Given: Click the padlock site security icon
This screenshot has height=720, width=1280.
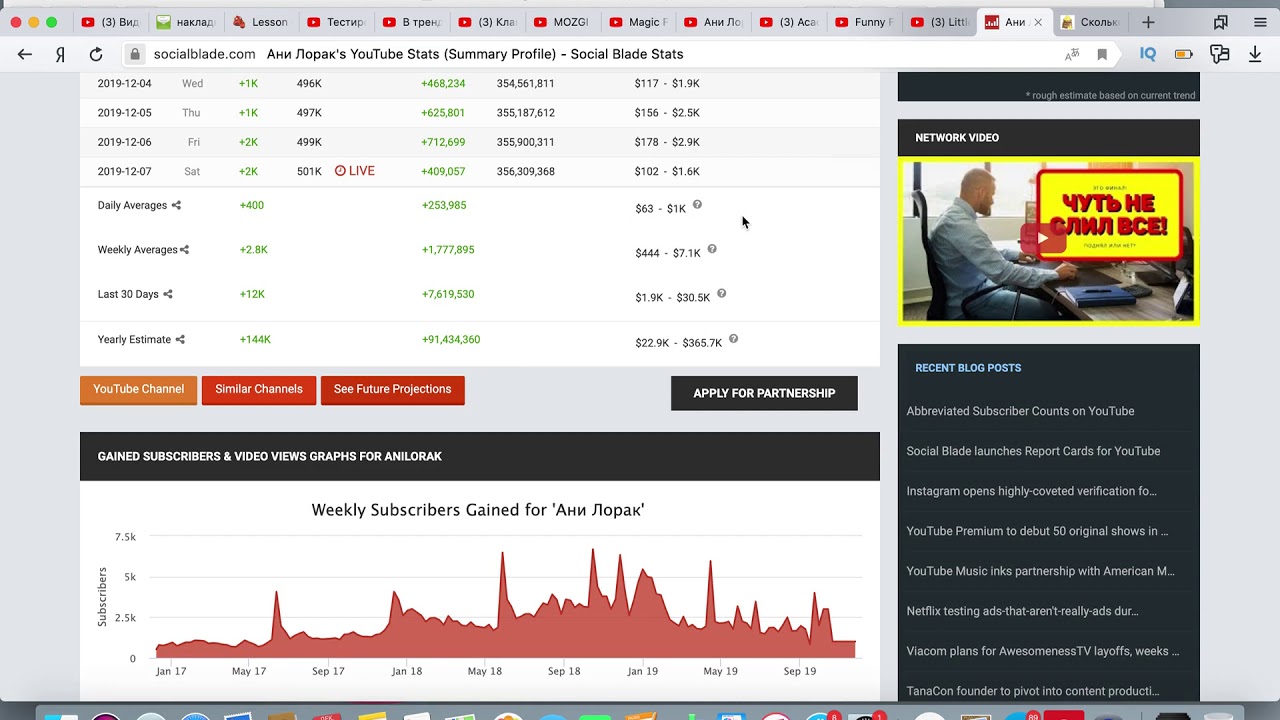Looking at the screenshot, I should [135, 54].
